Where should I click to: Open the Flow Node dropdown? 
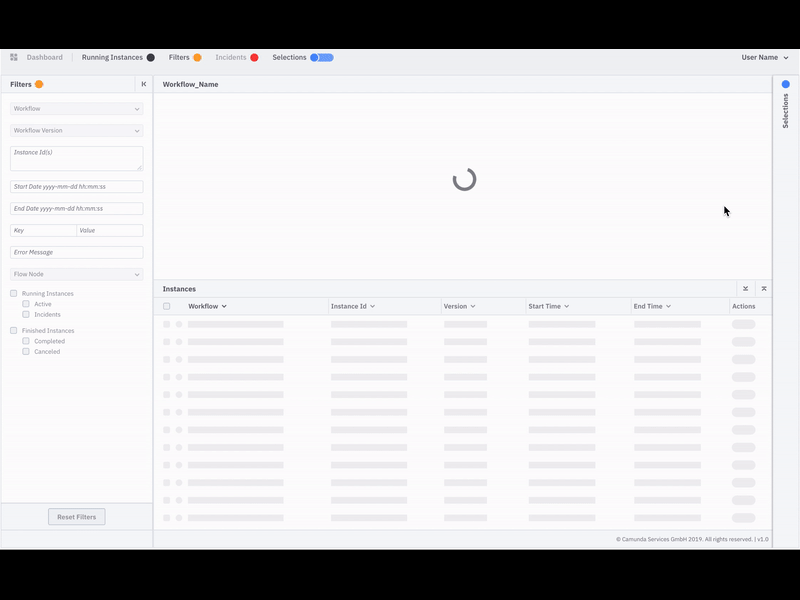[x=77, y=273]
